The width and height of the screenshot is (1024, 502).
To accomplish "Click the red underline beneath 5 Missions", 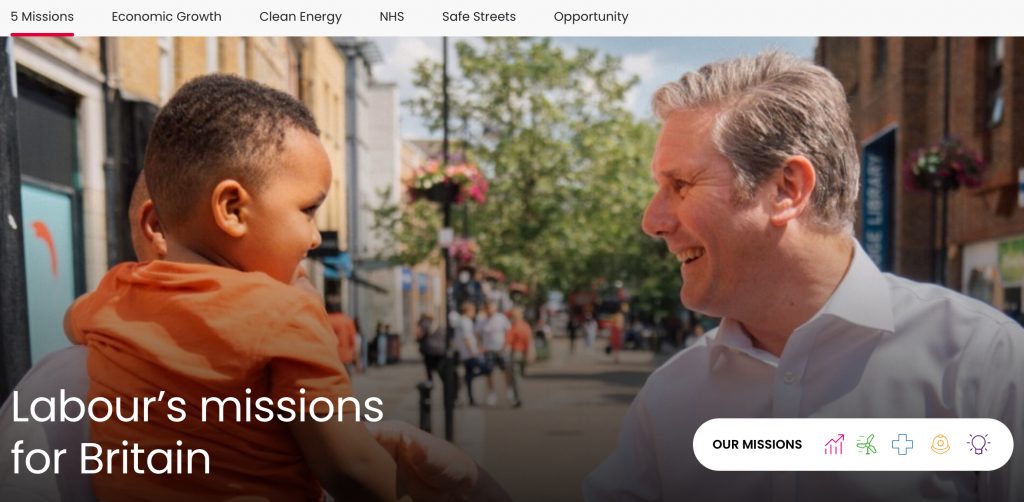I will pyautogui.click(x=42, y=35).
